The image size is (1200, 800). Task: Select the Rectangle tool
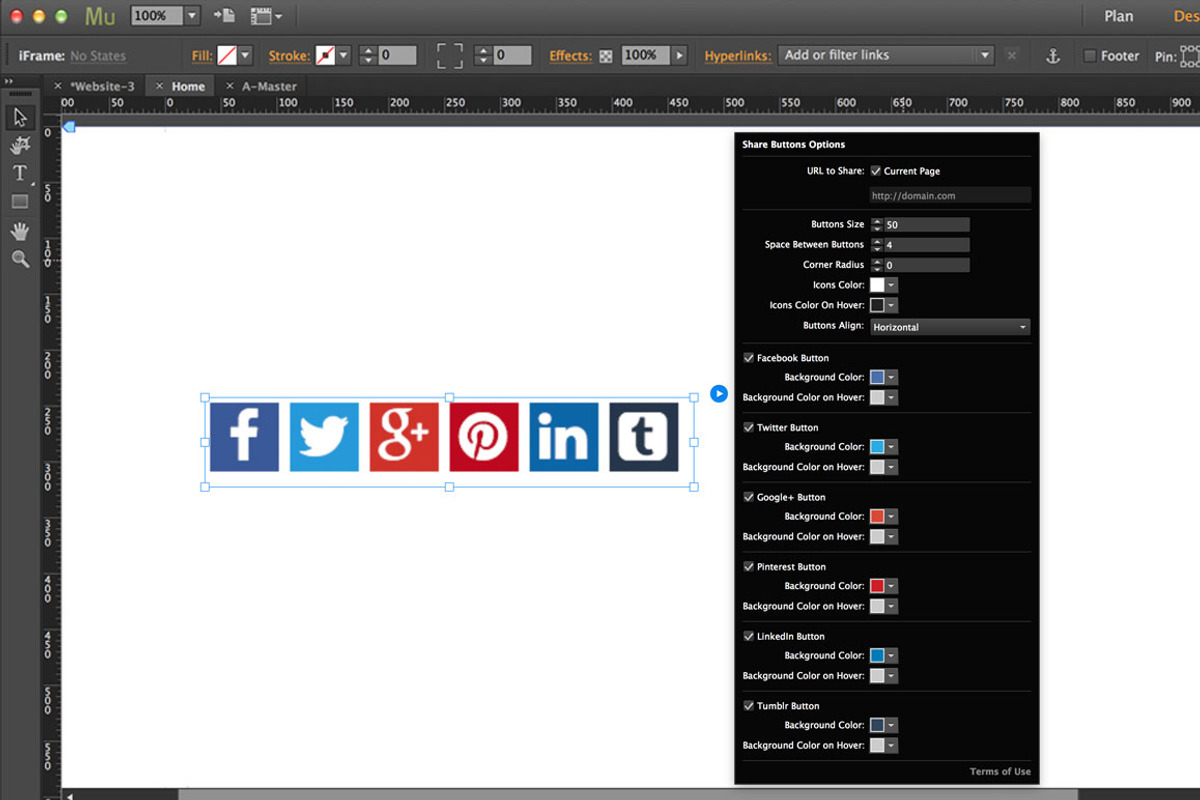point(20,201)
